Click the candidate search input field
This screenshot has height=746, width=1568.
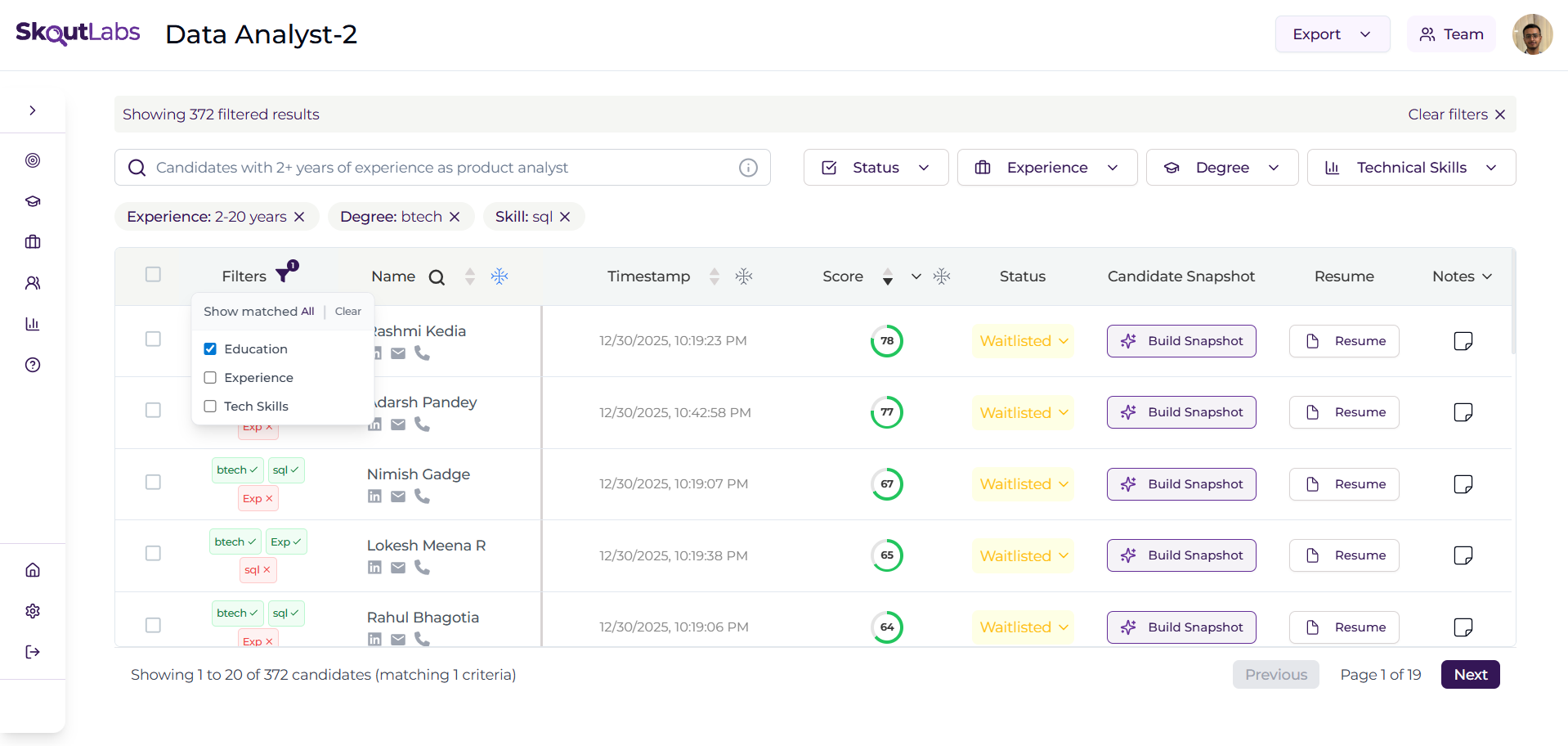coord(442,168)
